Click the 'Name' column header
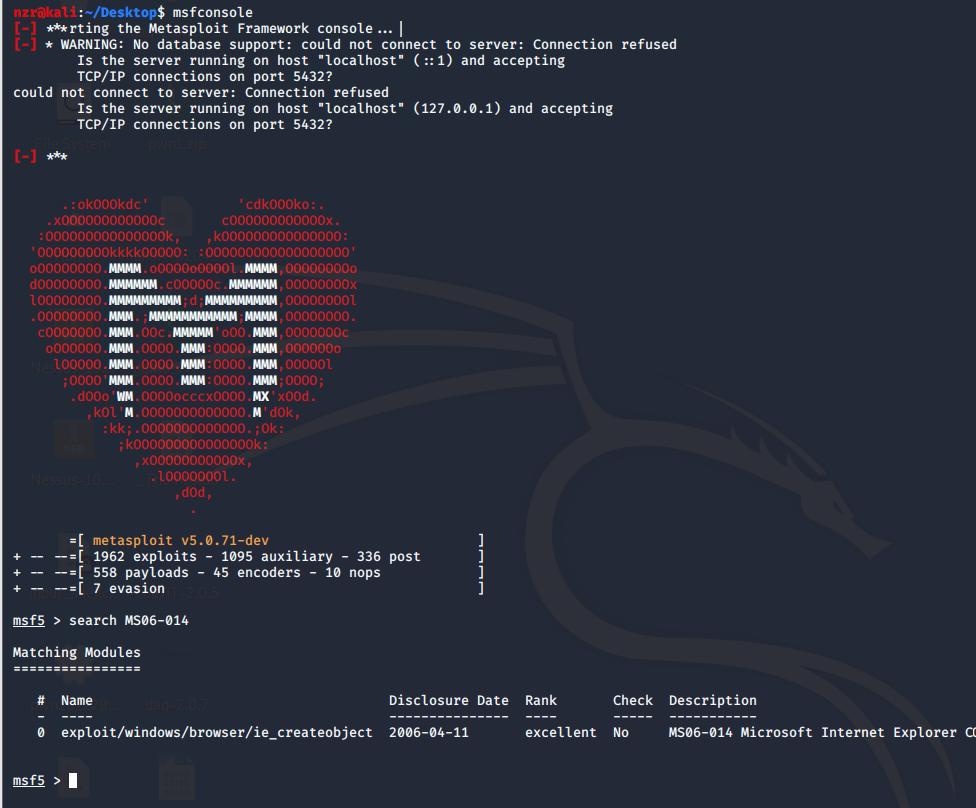Image resolution: width=976 pixels, height=808 pixels. [77, 700]
